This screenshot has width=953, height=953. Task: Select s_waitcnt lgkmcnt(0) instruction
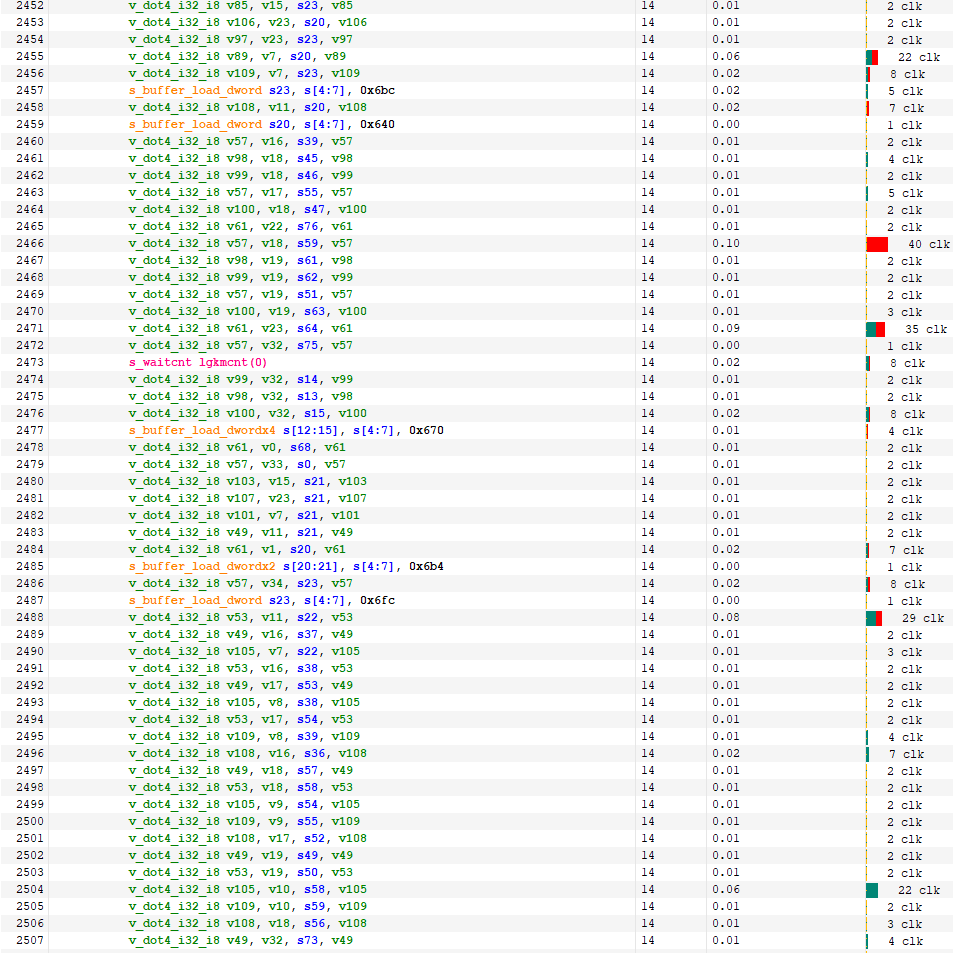pyautogui.click(x=198, y=363)
